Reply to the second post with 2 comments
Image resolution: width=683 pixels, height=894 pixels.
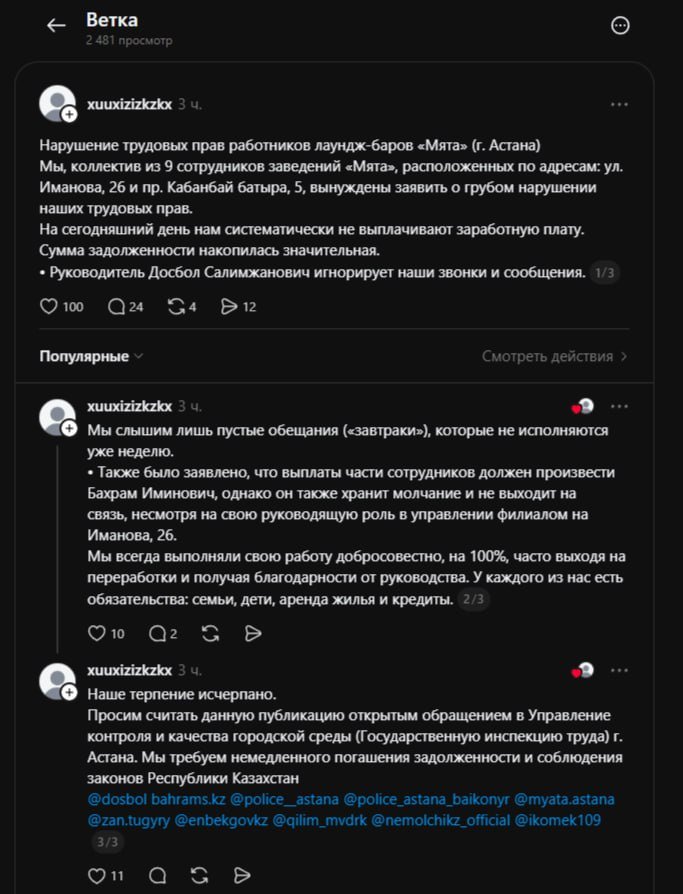[x=157, y=633]
